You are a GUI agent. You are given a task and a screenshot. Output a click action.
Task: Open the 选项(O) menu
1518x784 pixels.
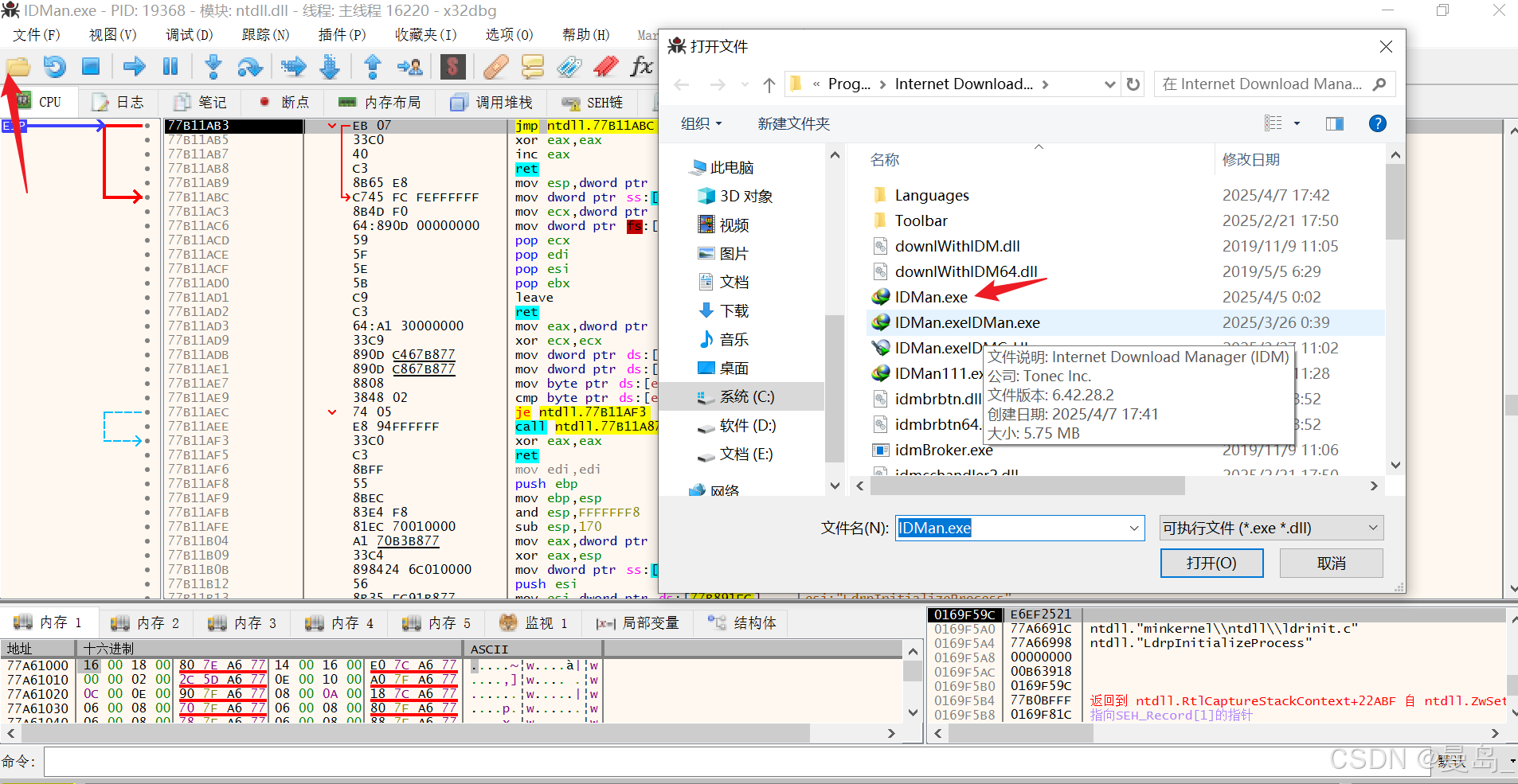coord(510,35)
